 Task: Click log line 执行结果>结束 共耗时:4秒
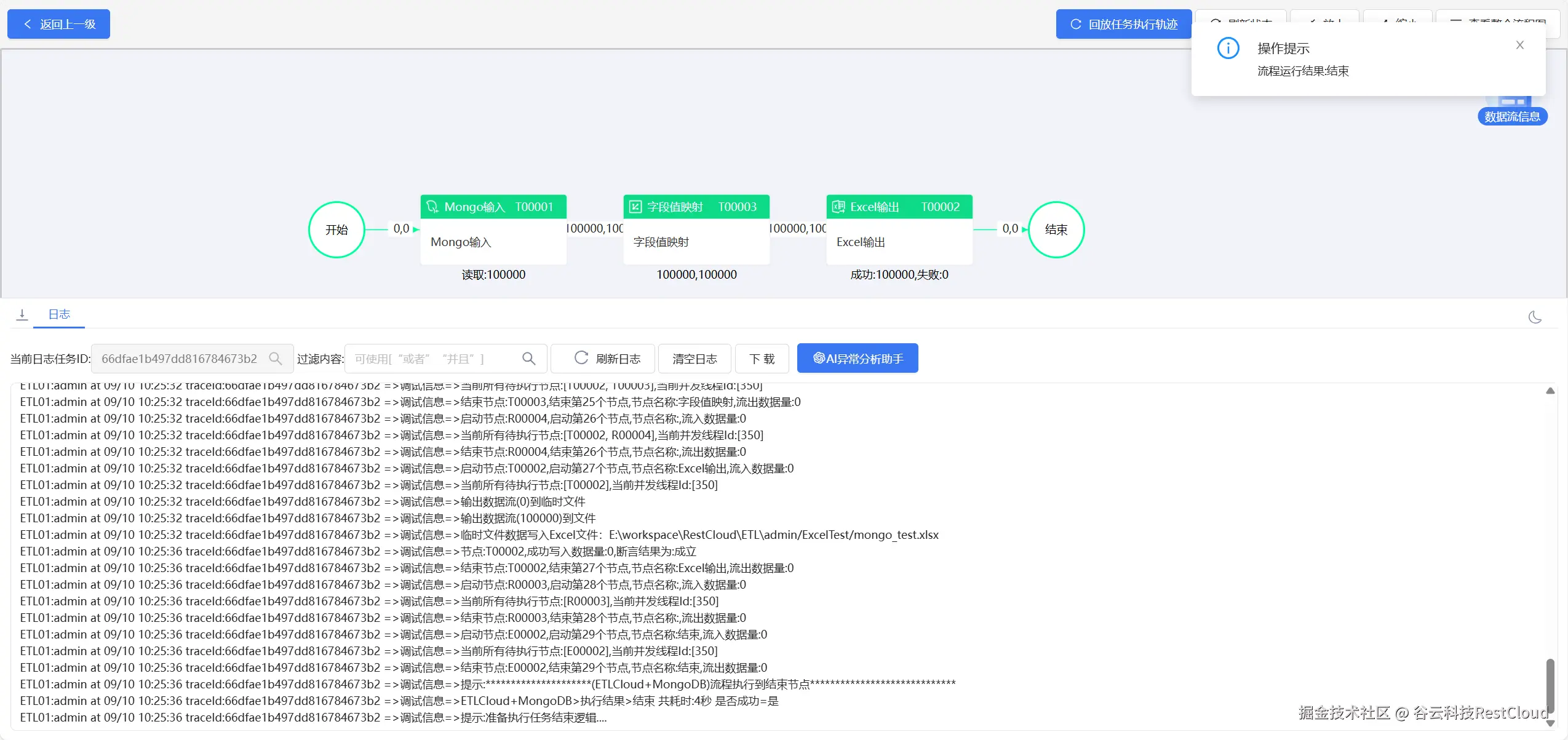(x=399, y=701)
